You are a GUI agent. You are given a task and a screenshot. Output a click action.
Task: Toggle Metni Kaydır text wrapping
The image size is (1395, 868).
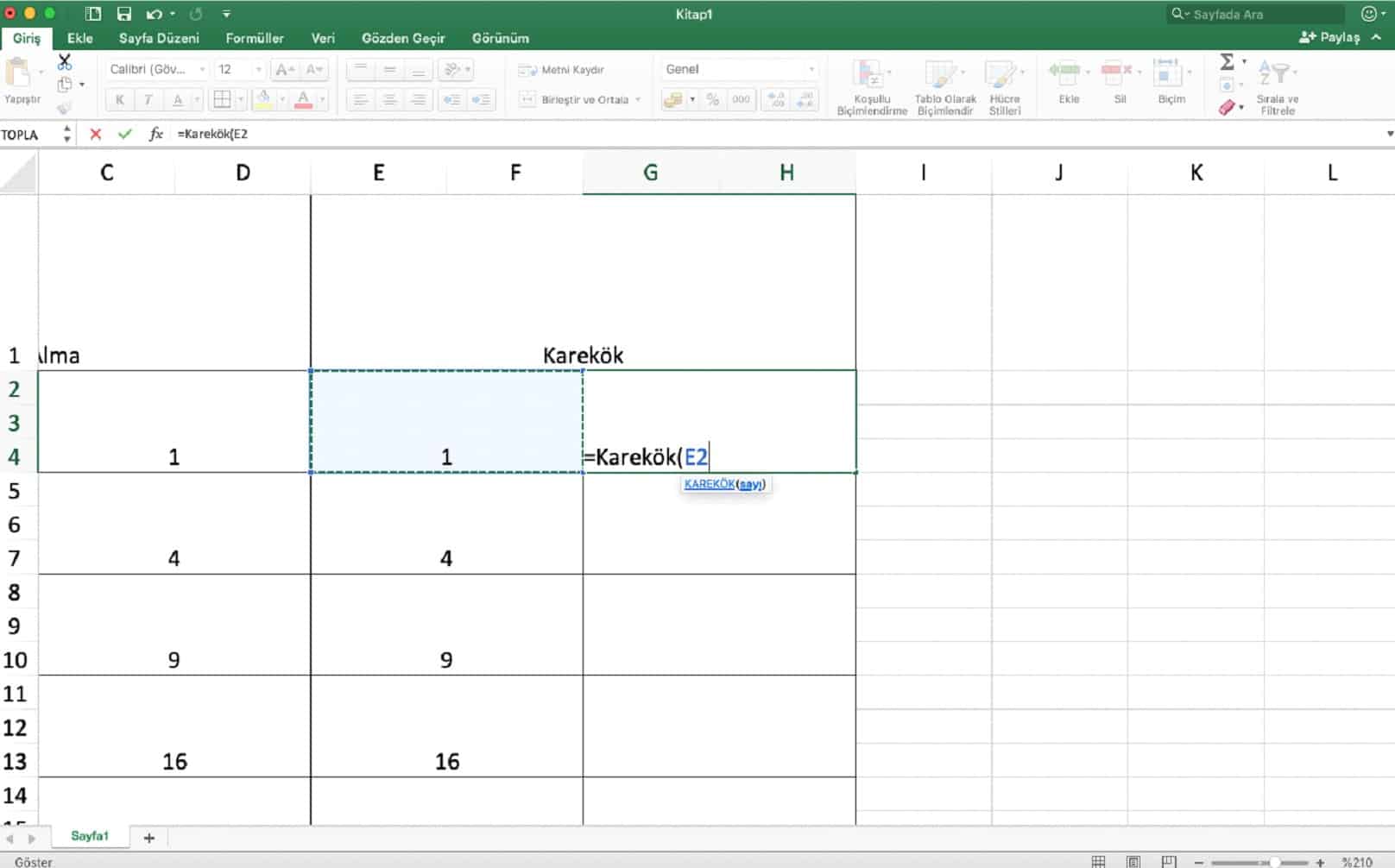[x=562, y=70]
